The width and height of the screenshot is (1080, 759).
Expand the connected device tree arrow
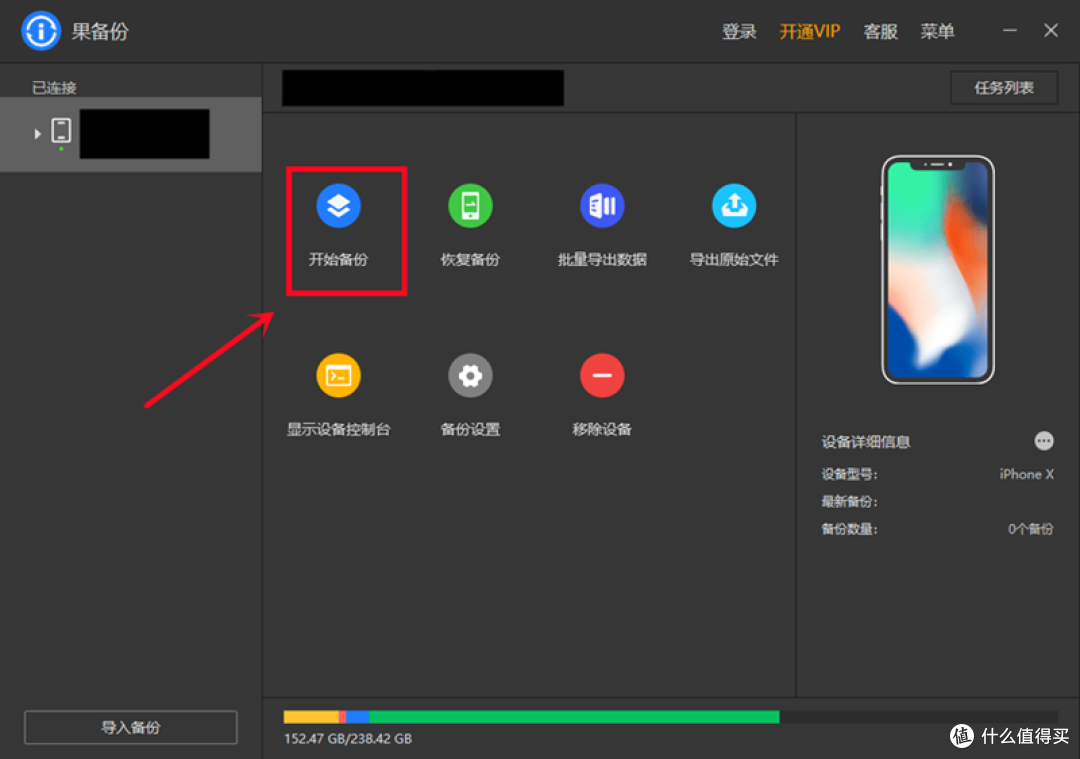(37, 134)
